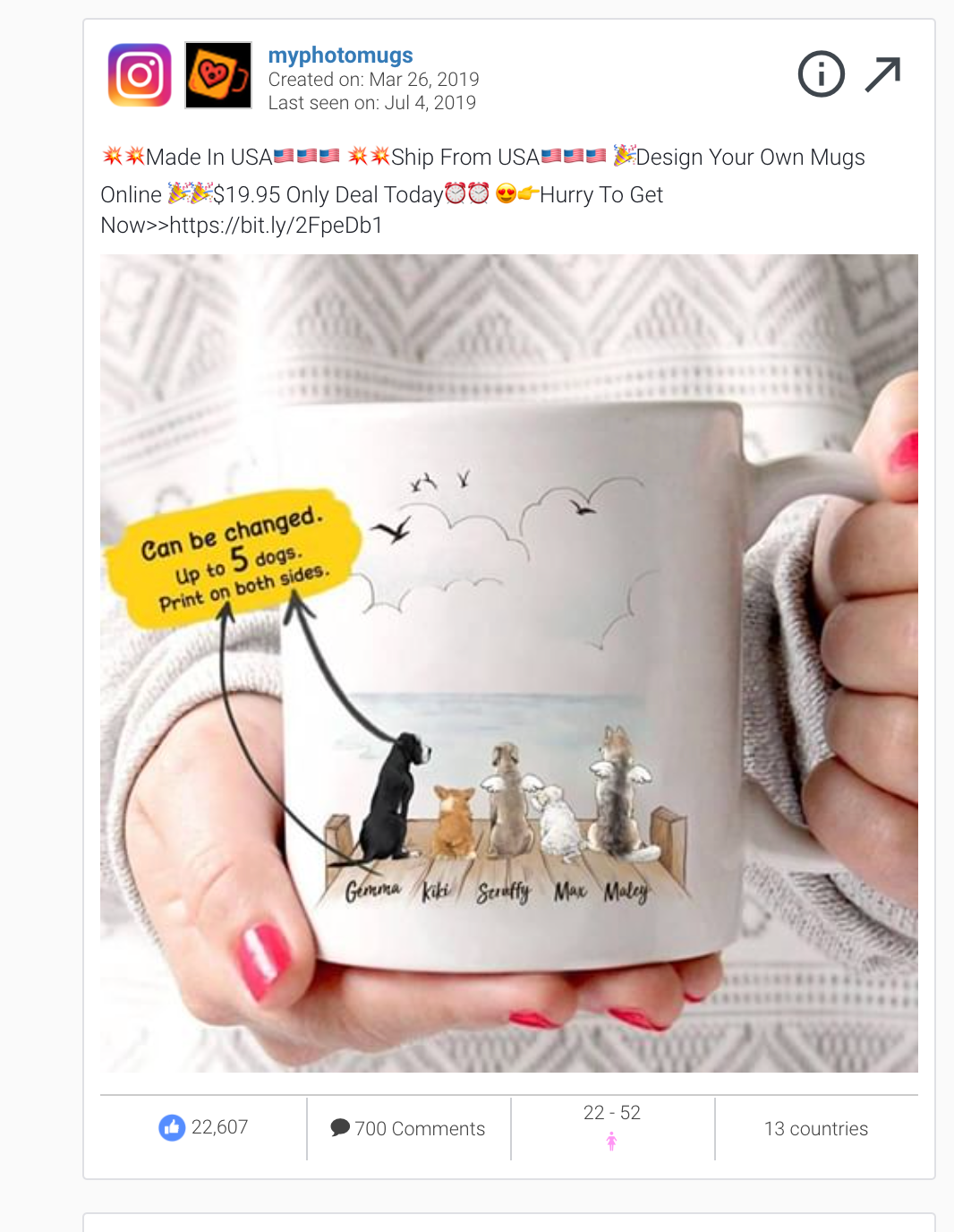
Task: Click the Instagram platform icon
Action: coord(140,74)
